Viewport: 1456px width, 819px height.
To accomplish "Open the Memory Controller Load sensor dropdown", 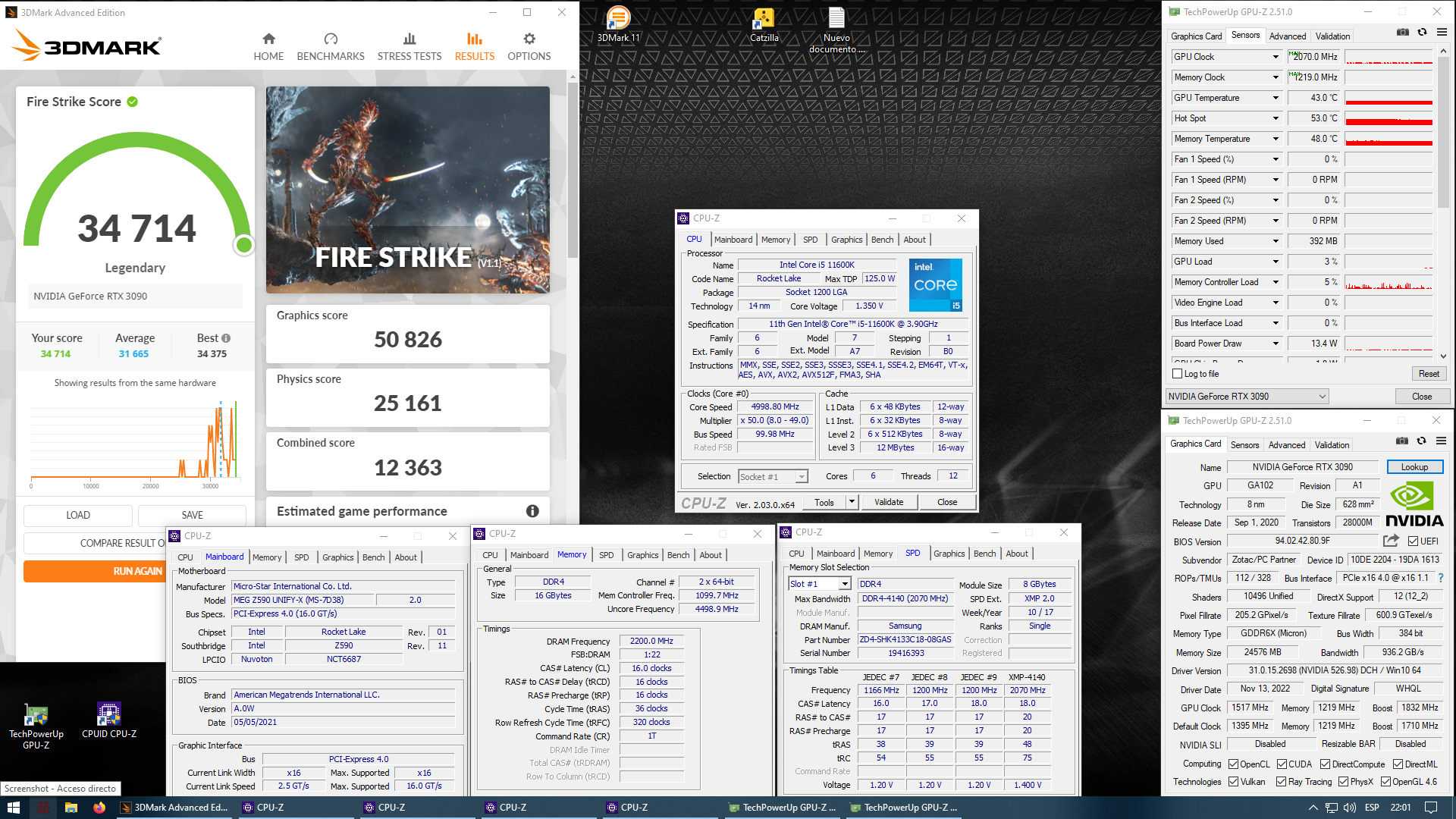I will tap(1276, 282).
